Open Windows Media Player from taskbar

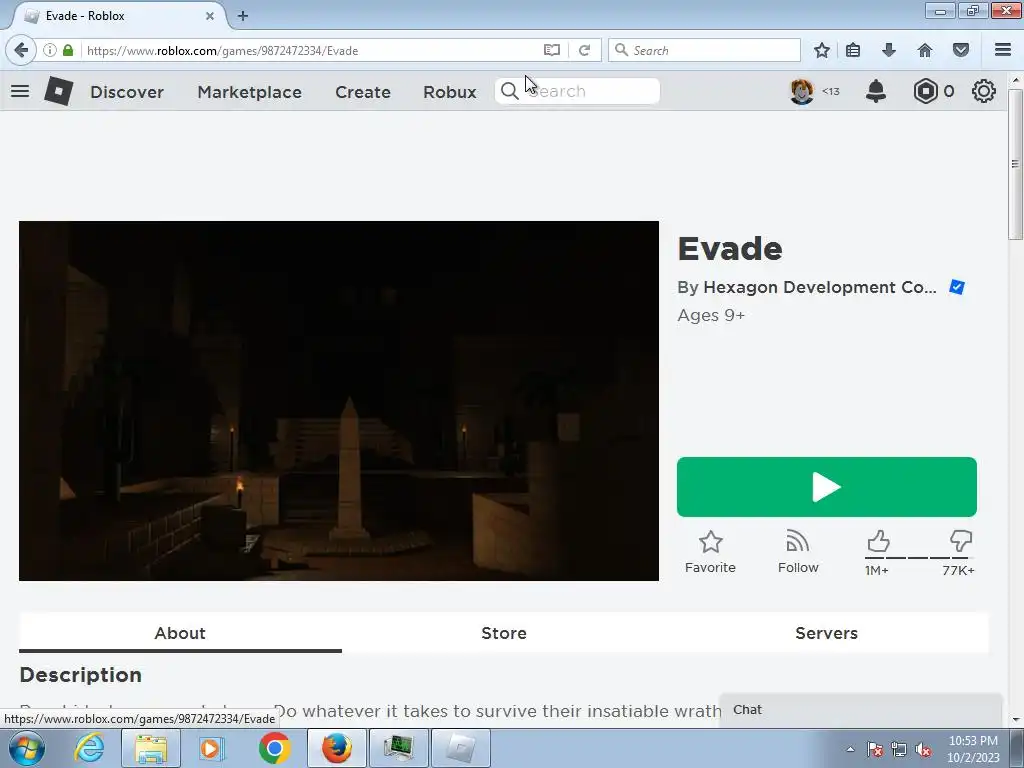[x=210, y=748]
